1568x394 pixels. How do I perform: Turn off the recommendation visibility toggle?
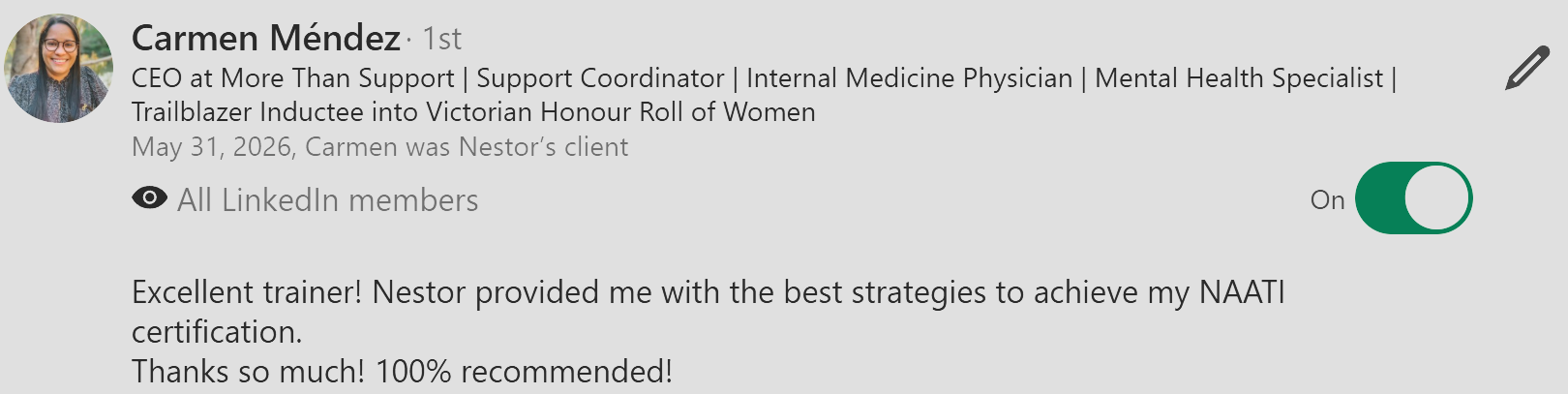click(1413, 198)
